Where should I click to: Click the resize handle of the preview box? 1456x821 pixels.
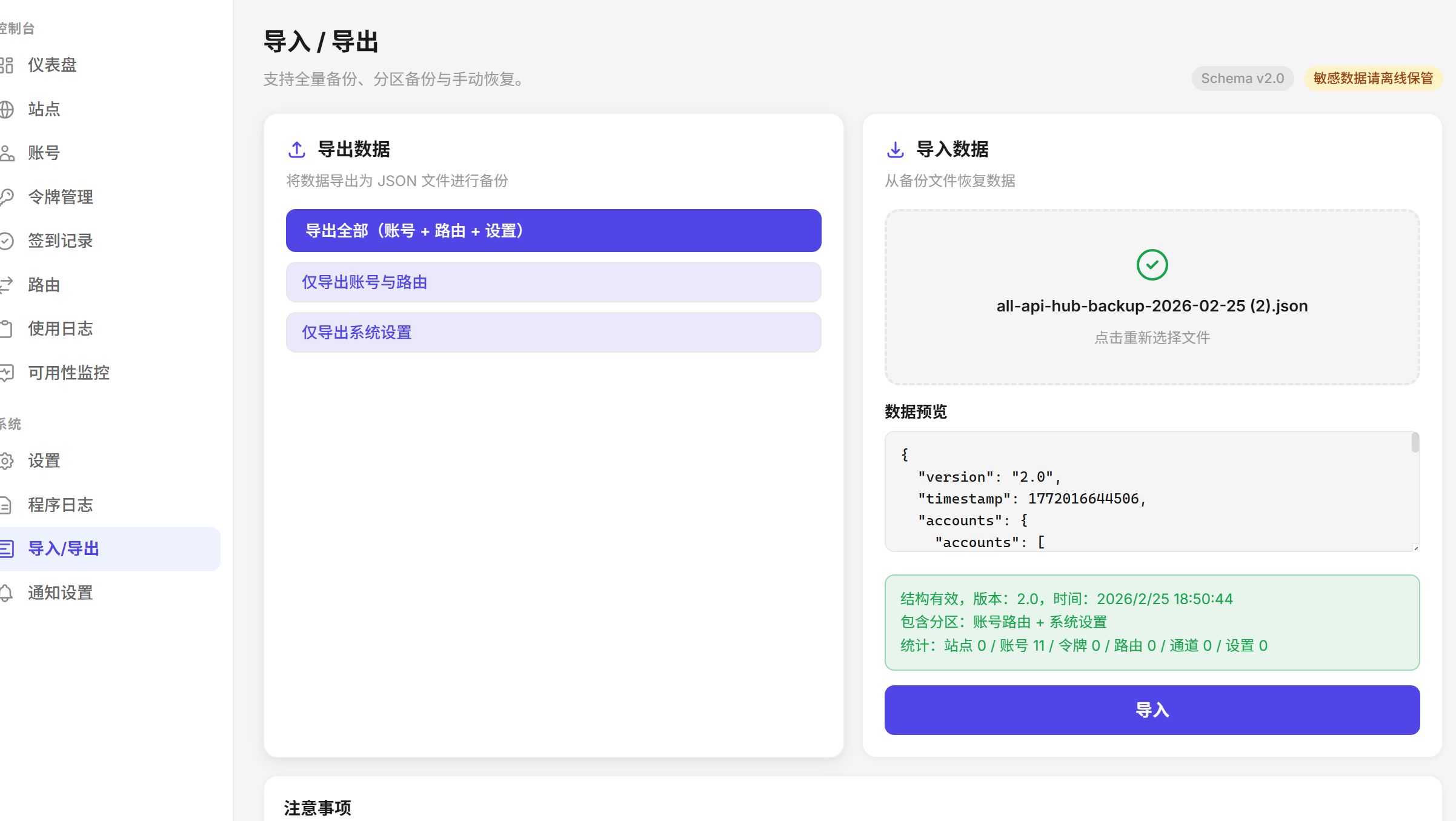click(x=1415, y=548)
